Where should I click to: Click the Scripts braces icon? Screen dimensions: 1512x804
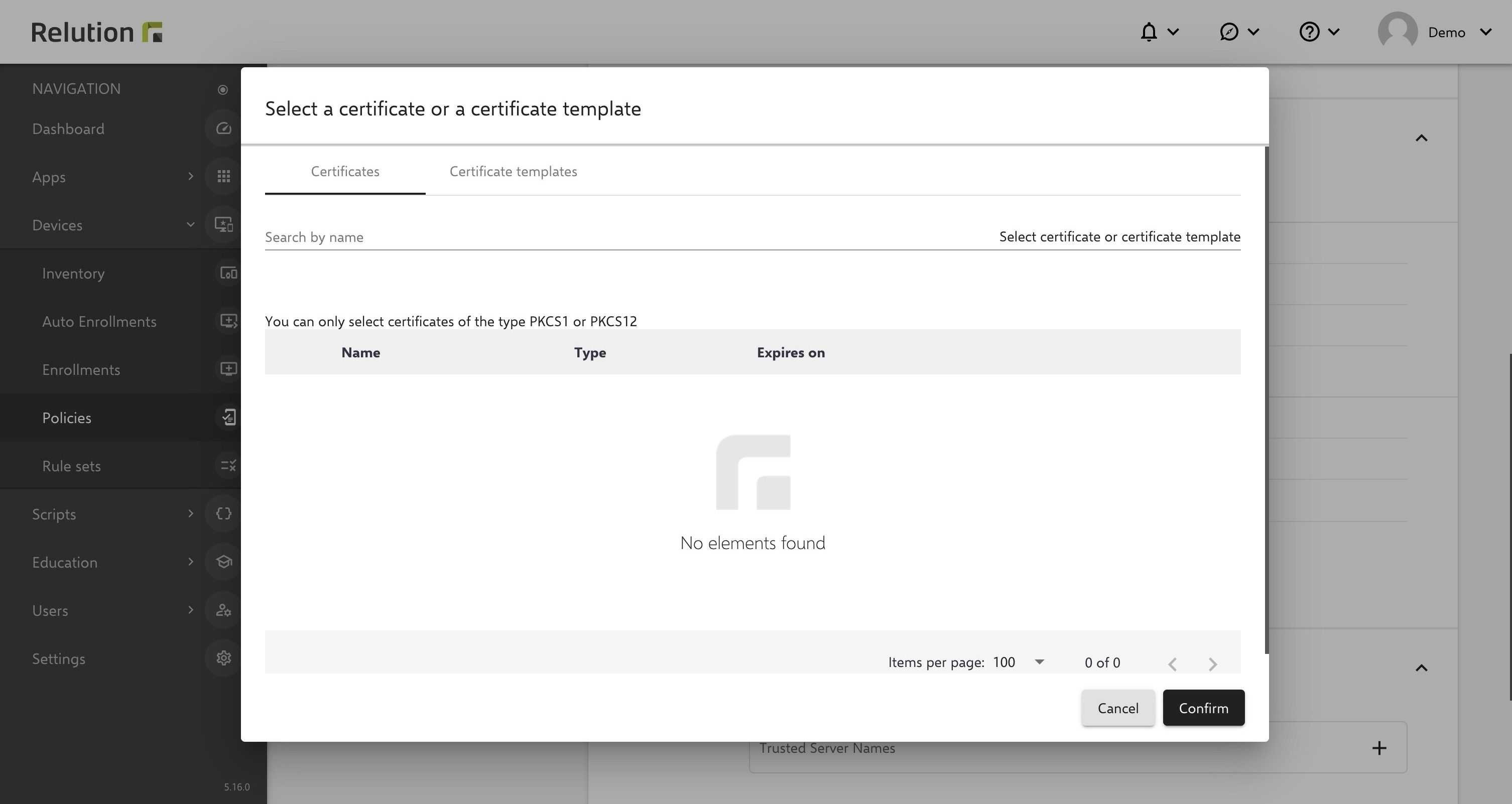223,513
